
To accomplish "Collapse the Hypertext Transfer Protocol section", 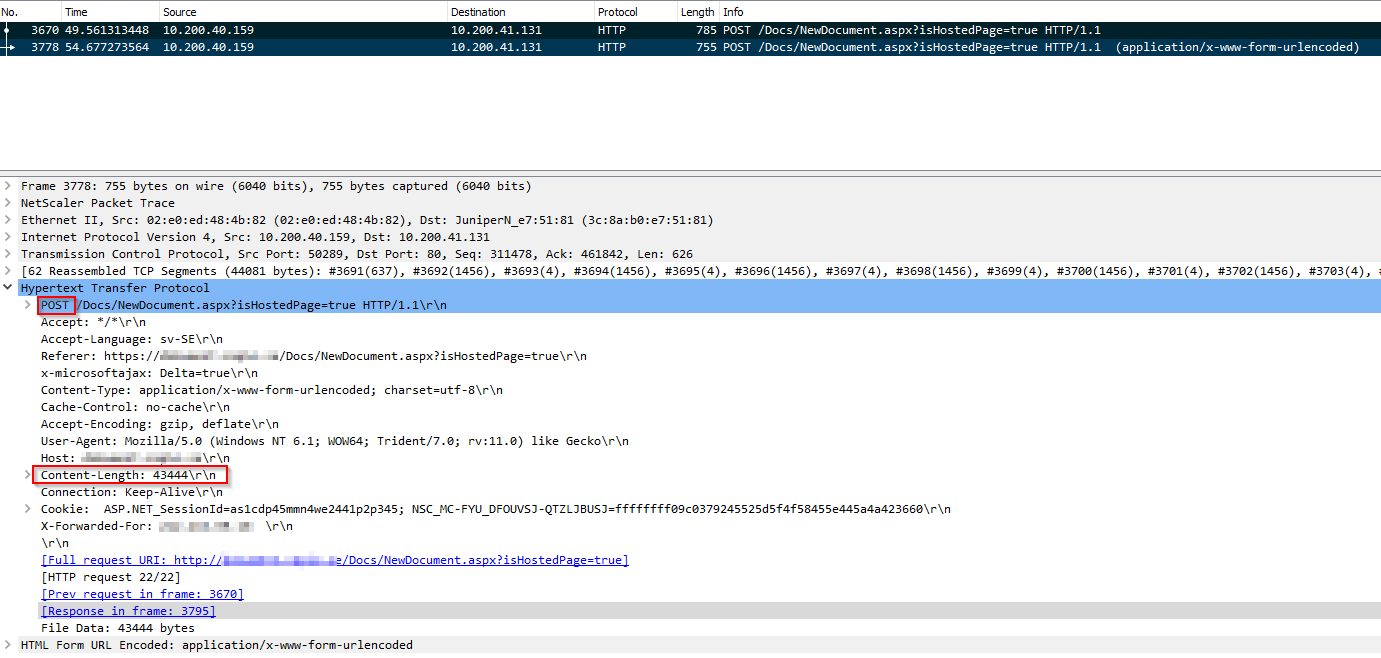I will pos(9,288).
